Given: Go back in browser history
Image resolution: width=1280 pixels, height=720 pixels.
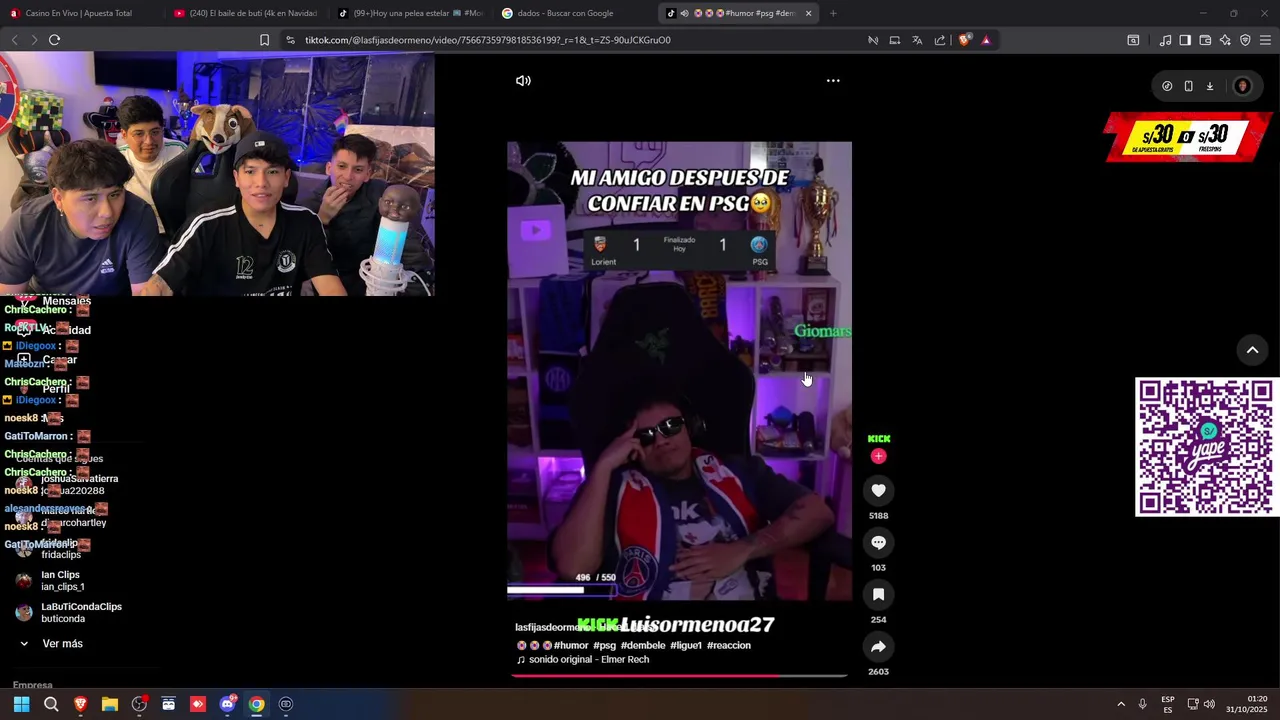Looking at the screenshot, I should tap(14, 40).
